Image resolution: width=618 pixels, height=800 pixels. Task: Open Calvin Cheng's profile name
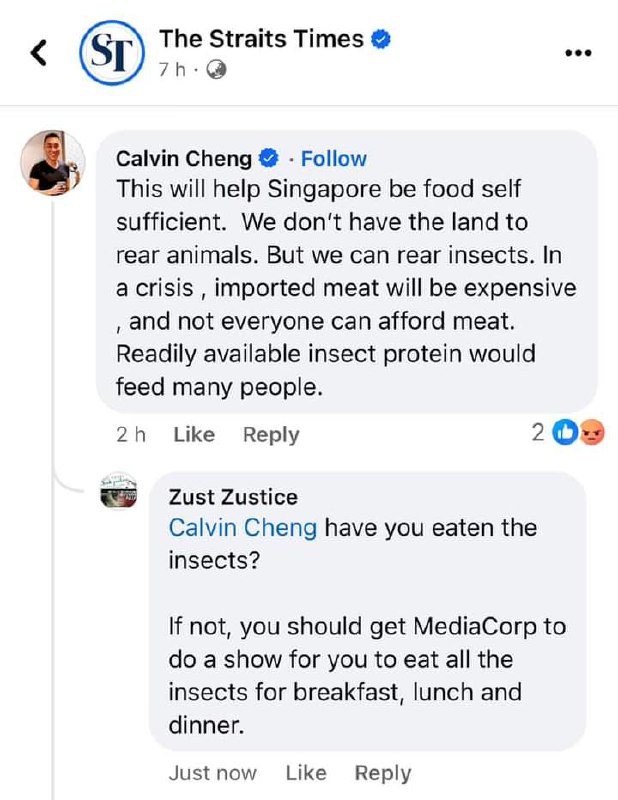(185, 158)
